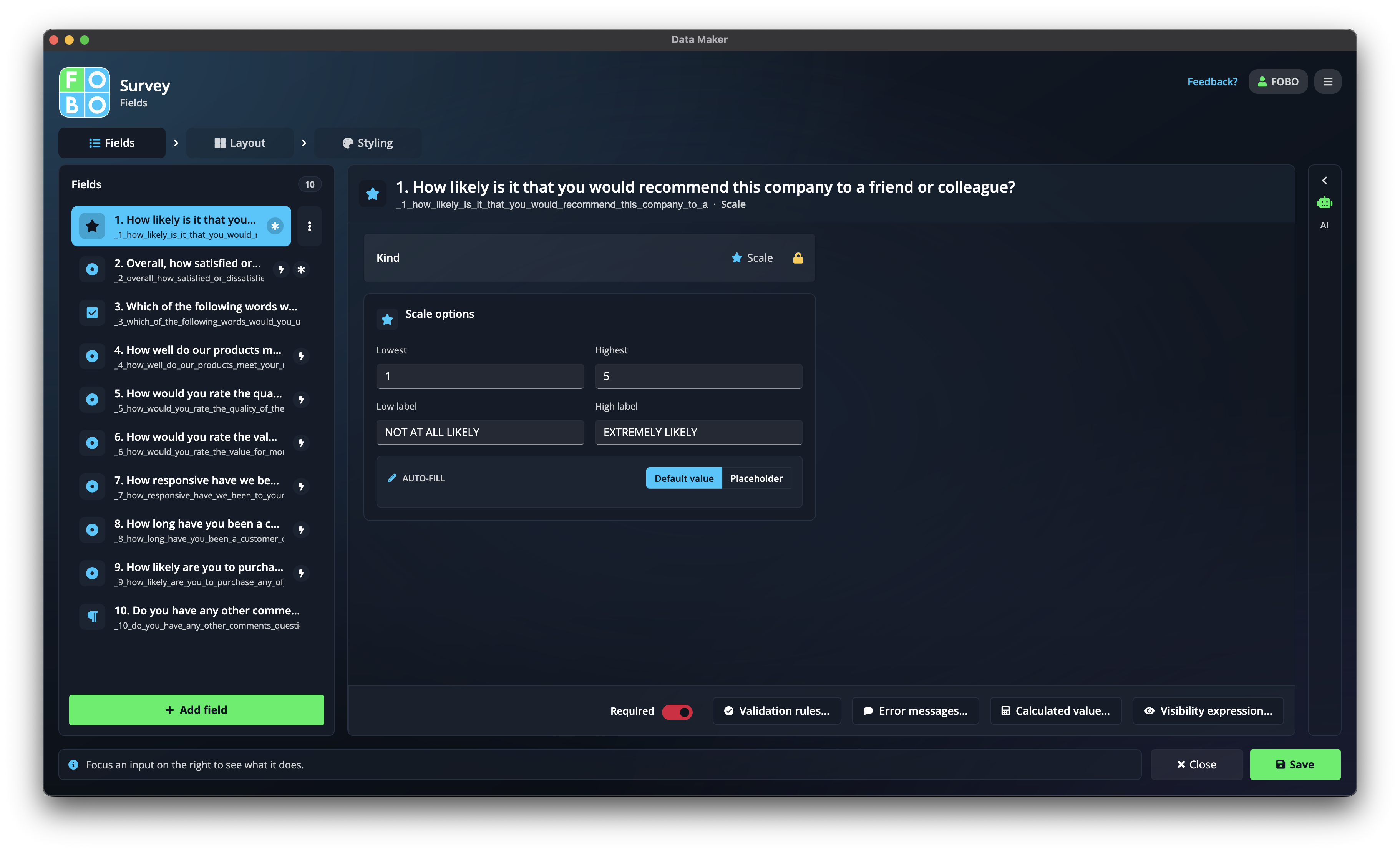Click the question title heading text
The image size is (1400, 853).
[705, 187]
